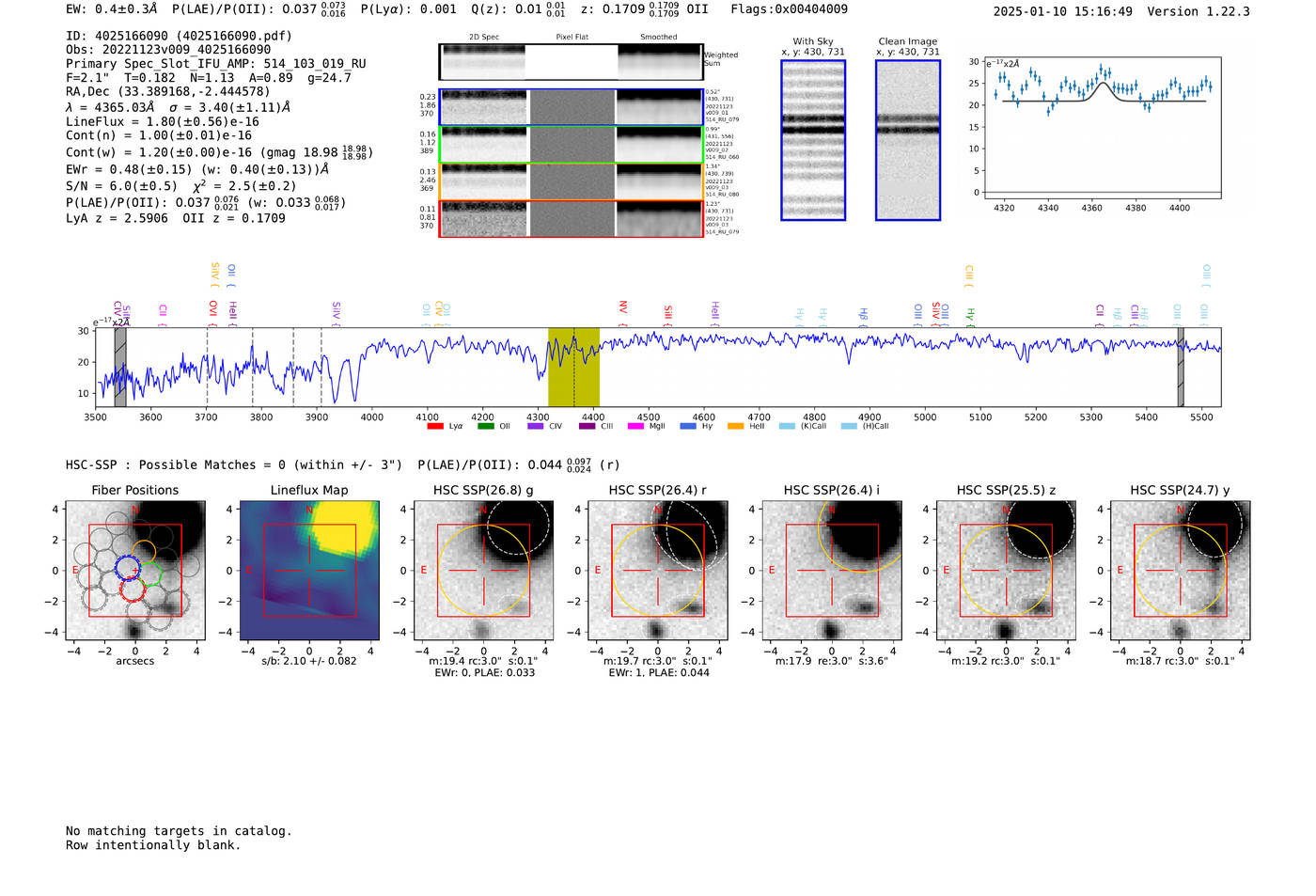Click the Smoothed column header
This screenshot has width=1316, height=896.
(659, 37)
